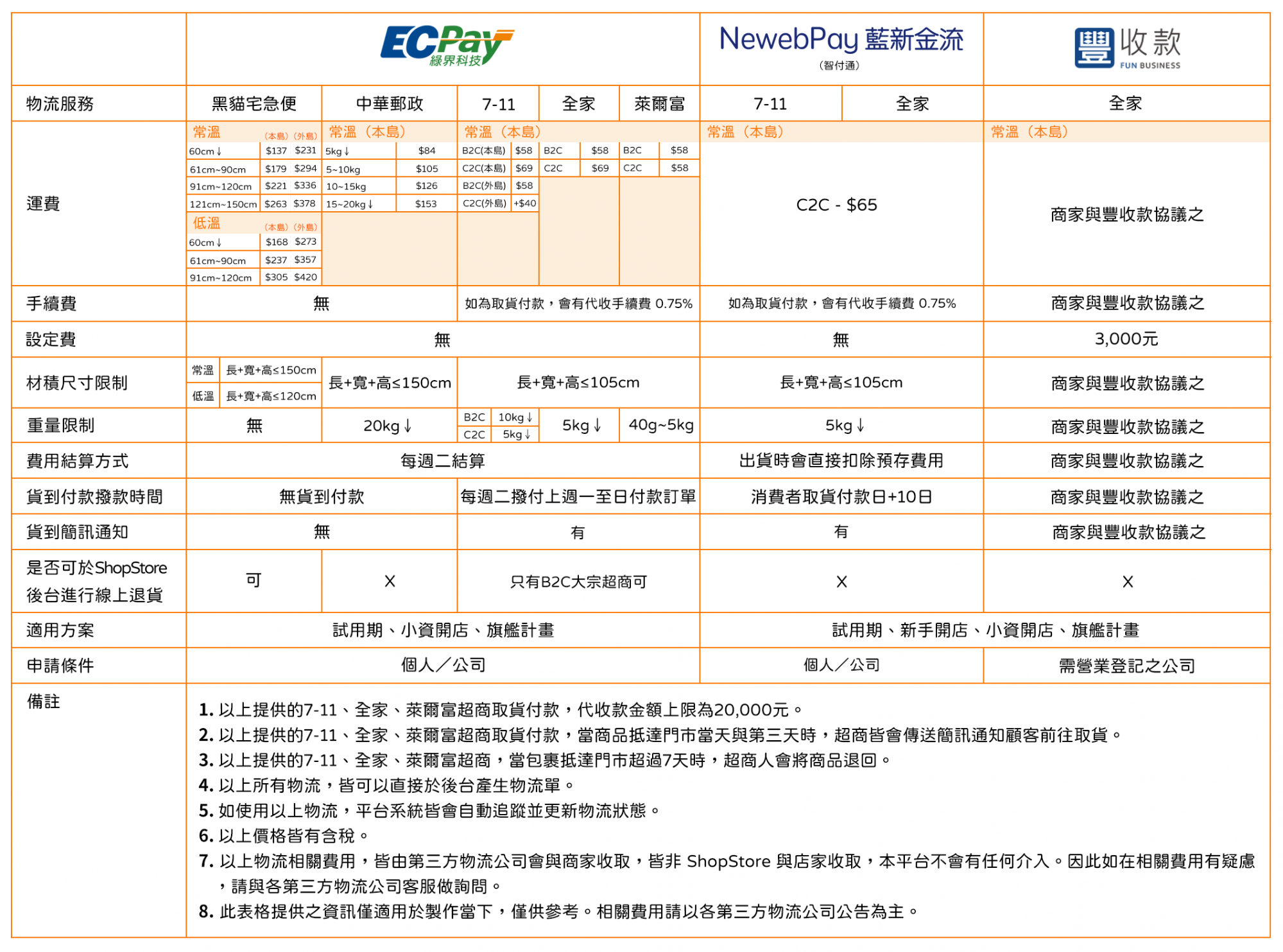Click the 每週二結算 cell

(x=443, y=460)
